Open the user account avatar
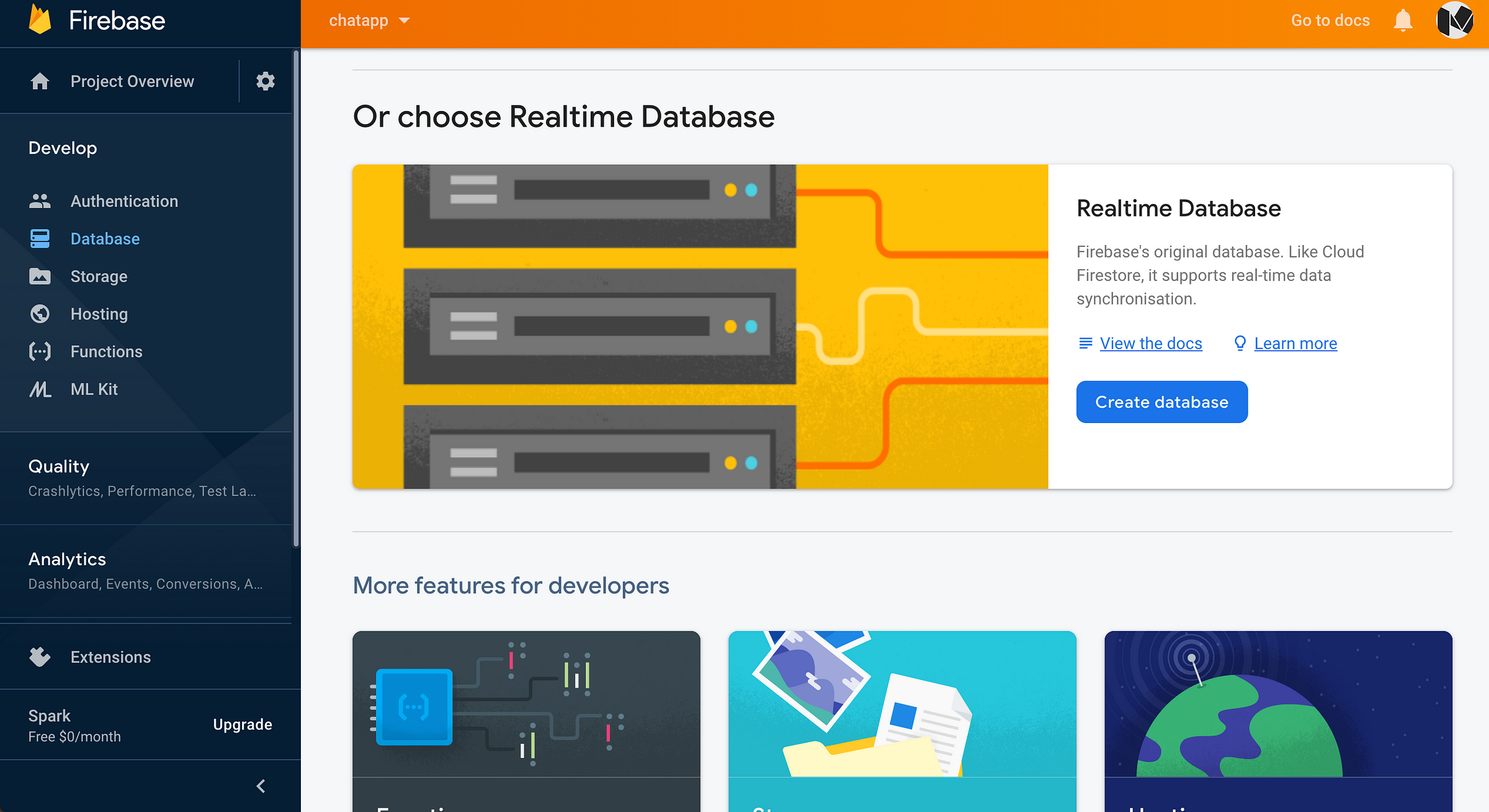Viewport: 1489px width, 812px height. pyautogui.click(x=1455, y=20)
